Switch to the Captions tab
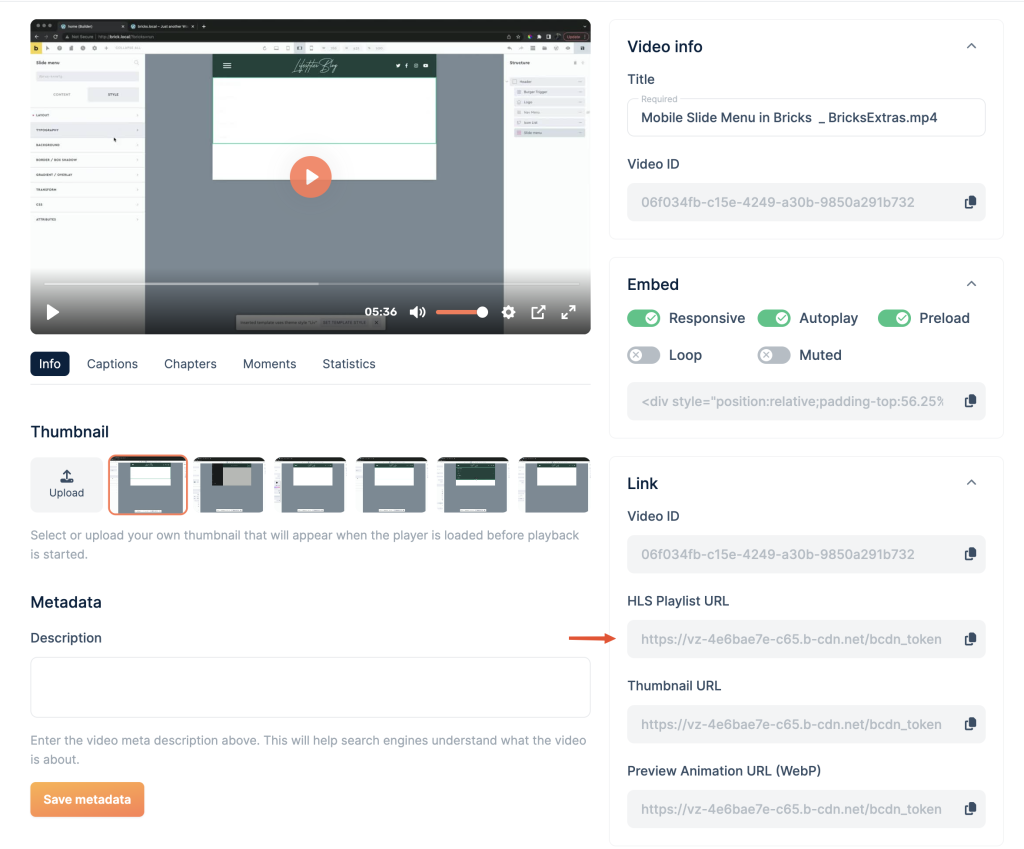This screenshot has width=1024, height=849. [112, 364]
